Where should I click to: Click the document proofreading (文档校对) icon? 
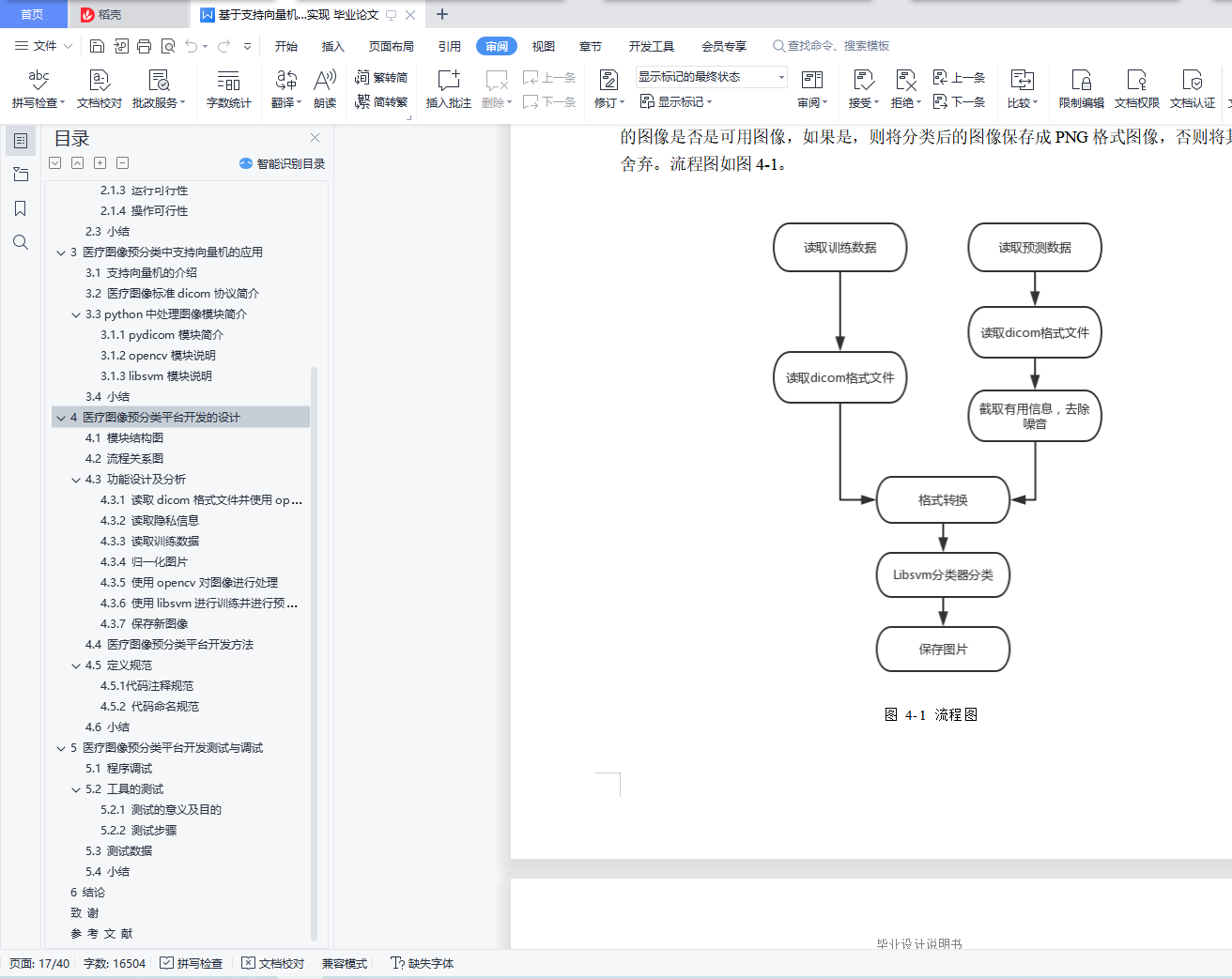tap(100, 81)
